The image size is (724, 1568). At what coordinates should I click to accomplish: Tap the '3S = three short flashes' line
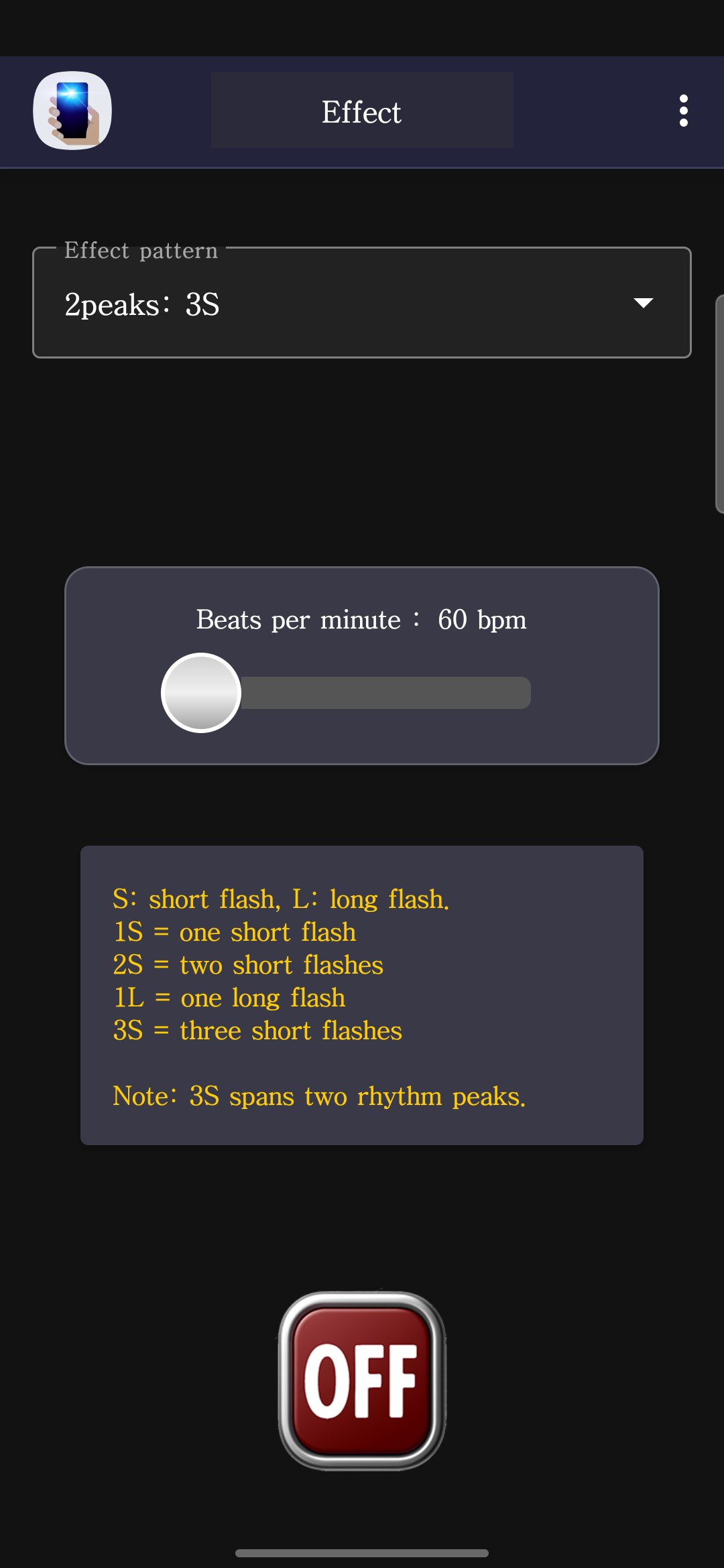click(257, 1031)
